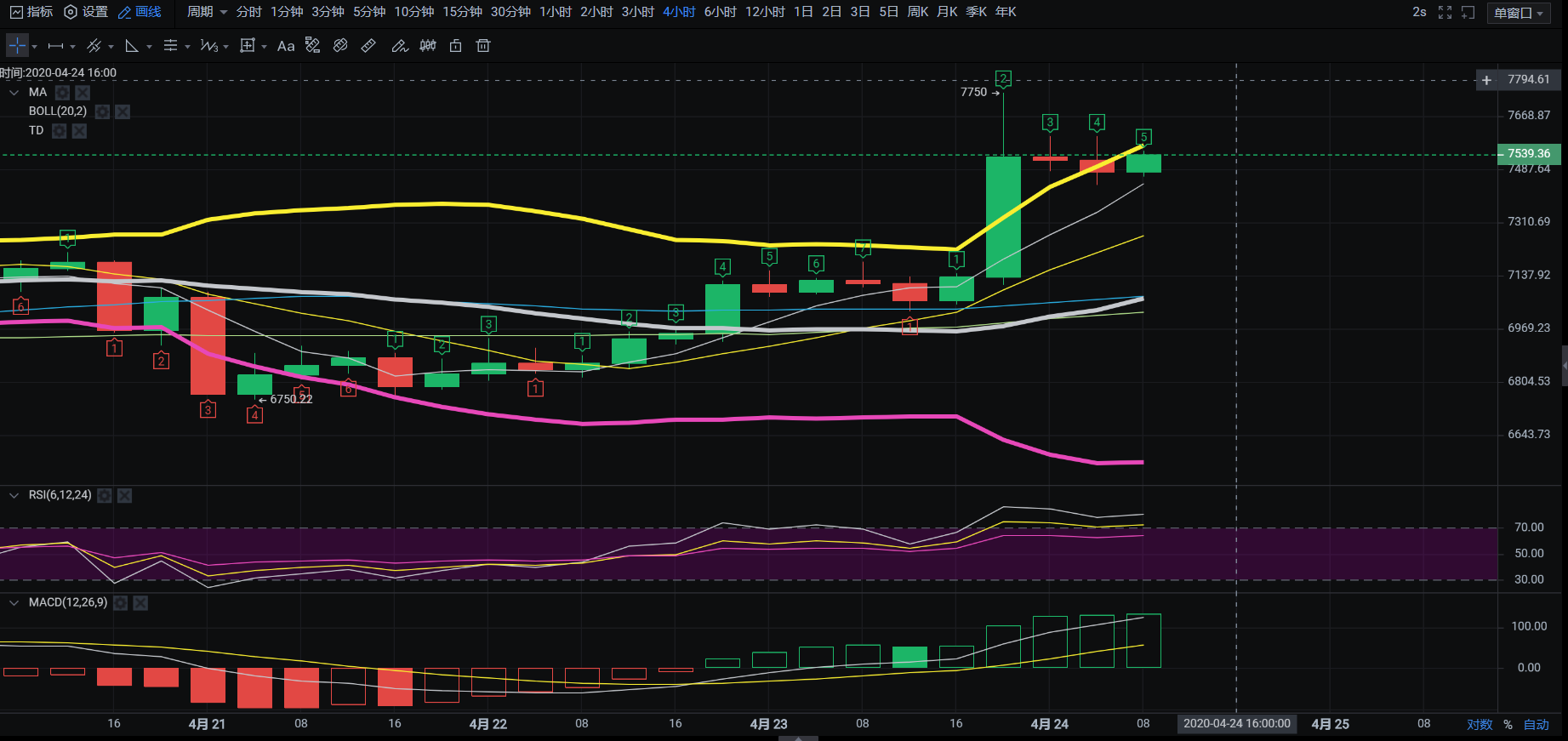Switch to 月K timeframe
1568x741 pixels.
coord(947,12)
